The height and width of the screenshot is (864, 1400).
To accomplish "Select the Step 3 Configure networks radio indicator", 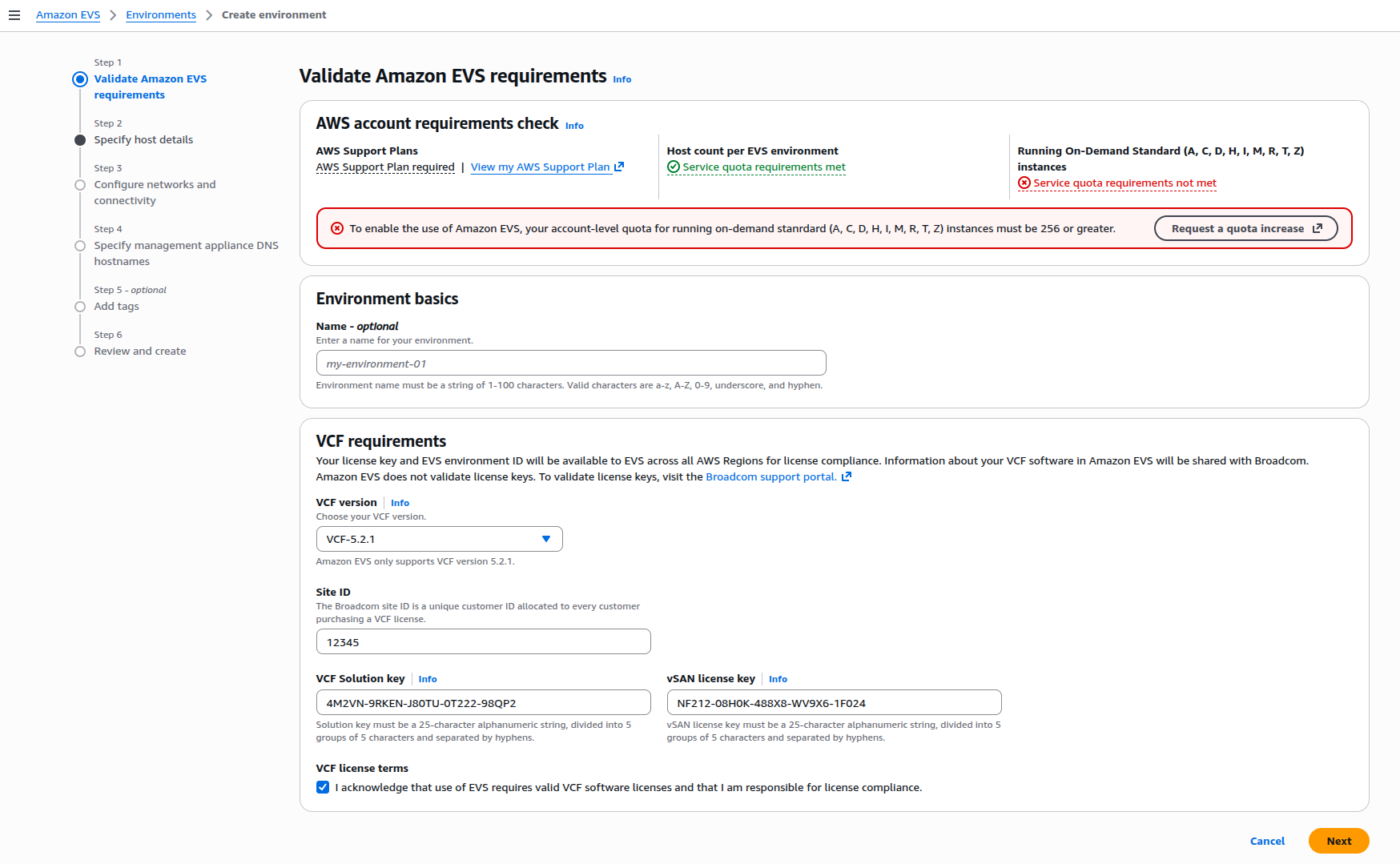I will pyautogui.click(x=80, y=184).
